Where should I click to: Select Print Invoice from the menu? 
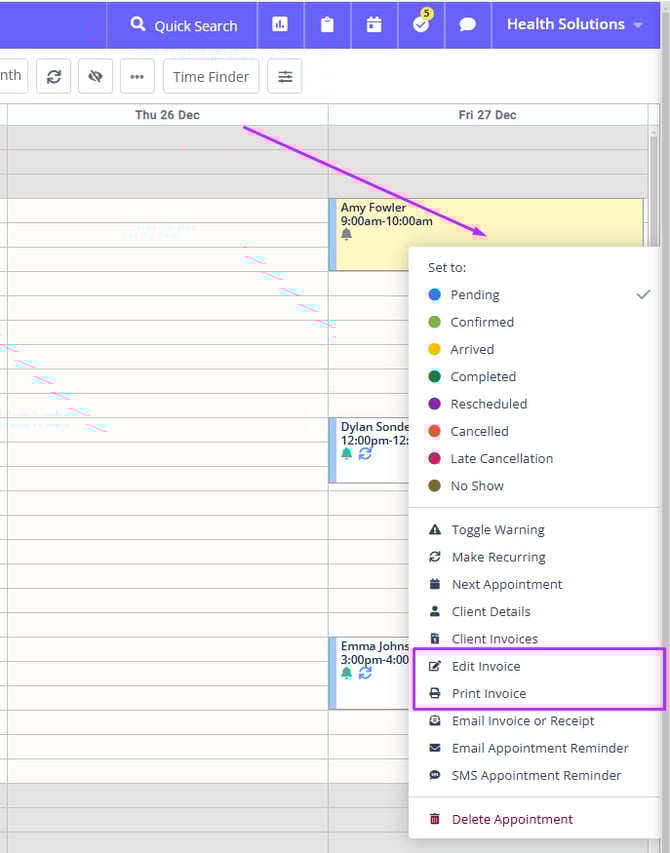pyautogui.click(x=488, y=693)
